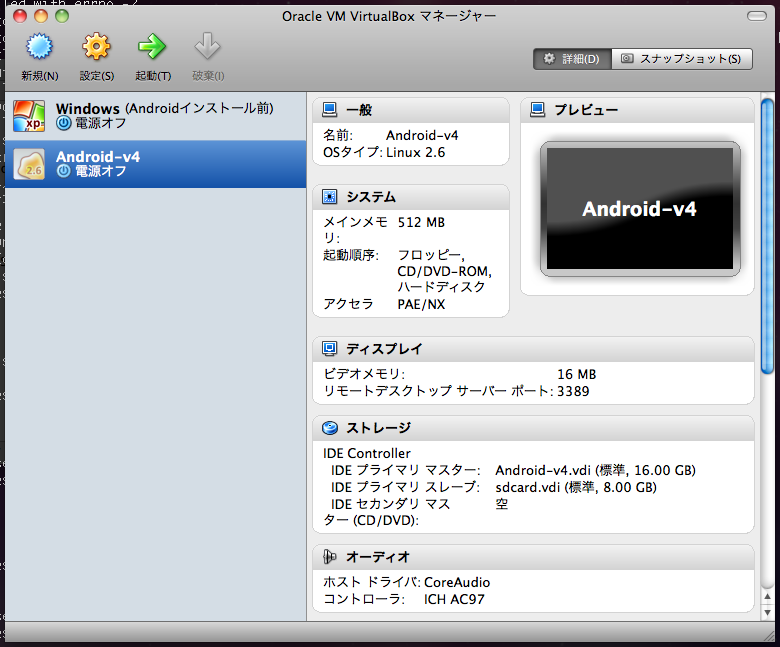Open 設定(S) settings gear icon
Image resolution: width=780 pixels, height=647 pixels.
(x=96, y=46)
